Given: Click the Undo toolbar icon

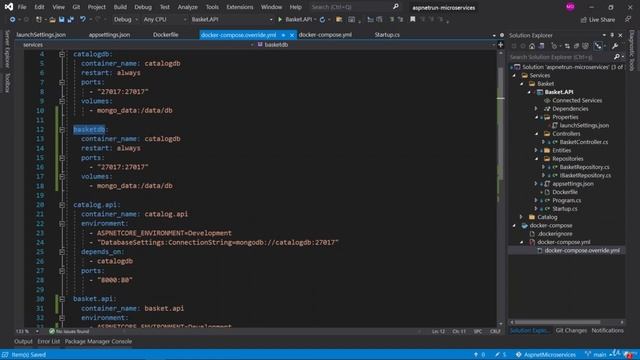Looking at the screenshot, I should point(82,20).
